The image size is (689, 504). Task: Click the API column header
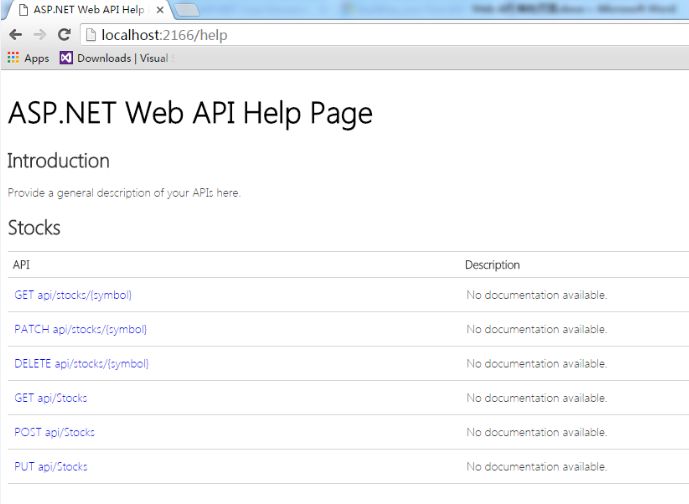click(21, 265)
